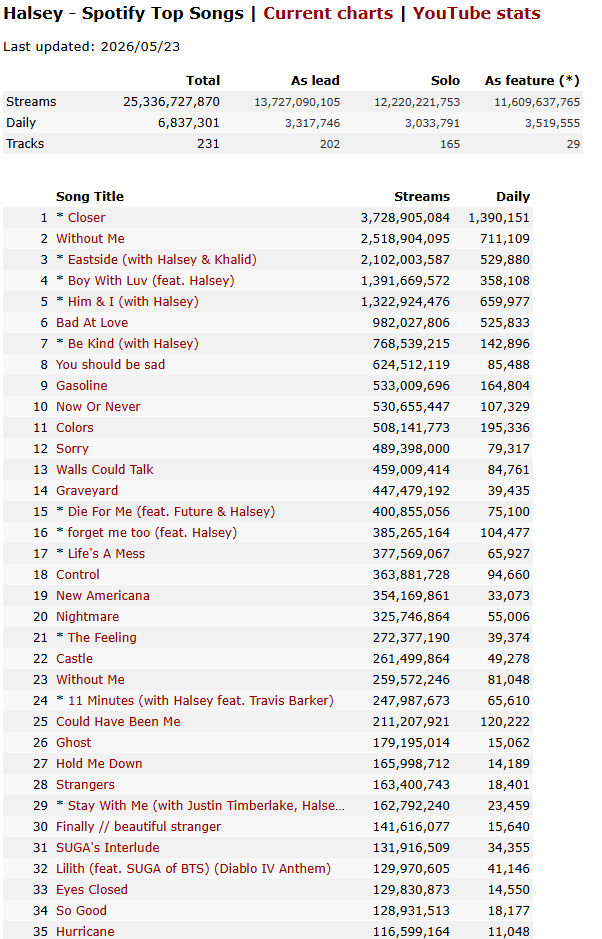Open the Gasoline track link
This screenshot has width=602, height=939.
click(x=81, y=385)
